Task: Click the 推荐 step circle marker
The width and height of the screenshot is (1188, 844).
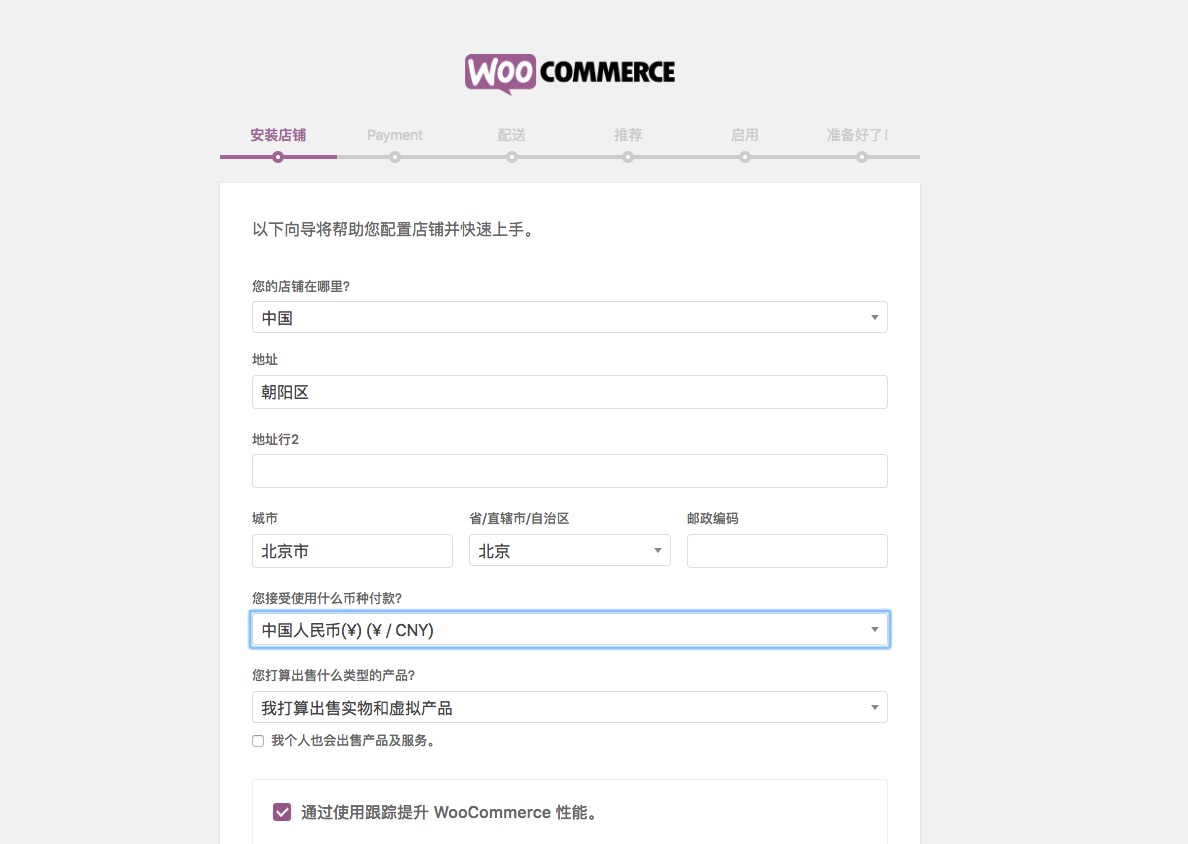Action: (628, 157)
